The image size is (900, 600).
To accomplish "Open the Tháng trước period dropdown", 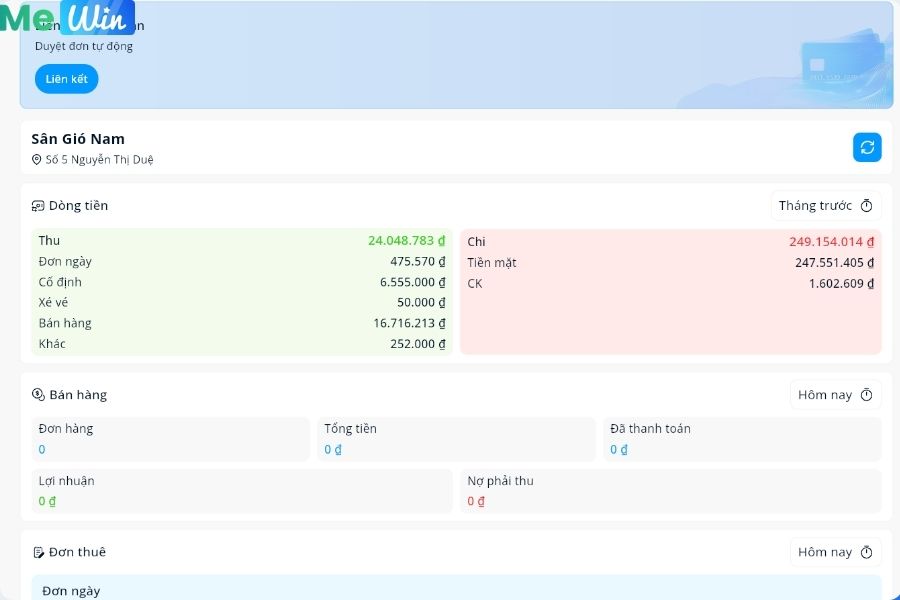I will (x=825, y=206).
